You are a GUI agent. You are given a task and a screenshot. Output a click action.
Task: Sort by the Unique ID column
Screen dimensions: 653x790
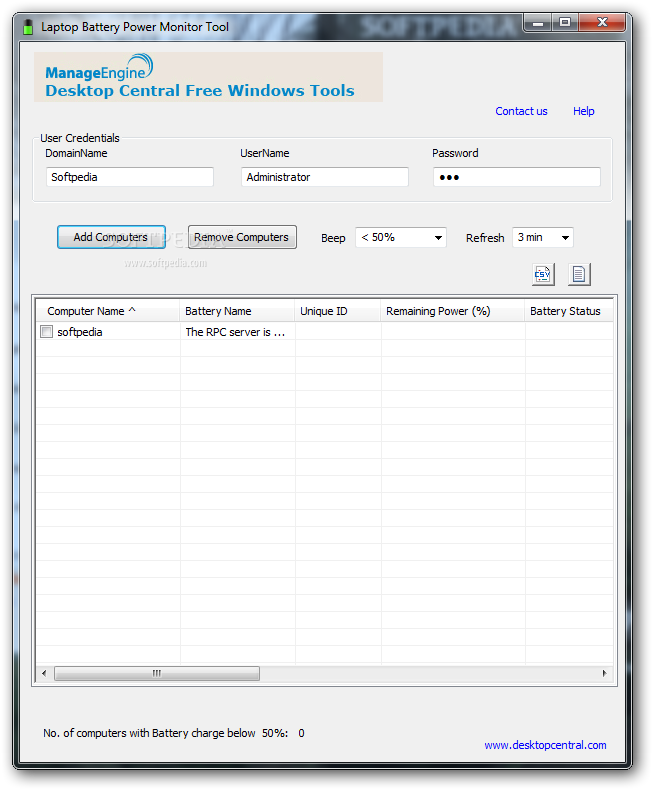point(338,311)
